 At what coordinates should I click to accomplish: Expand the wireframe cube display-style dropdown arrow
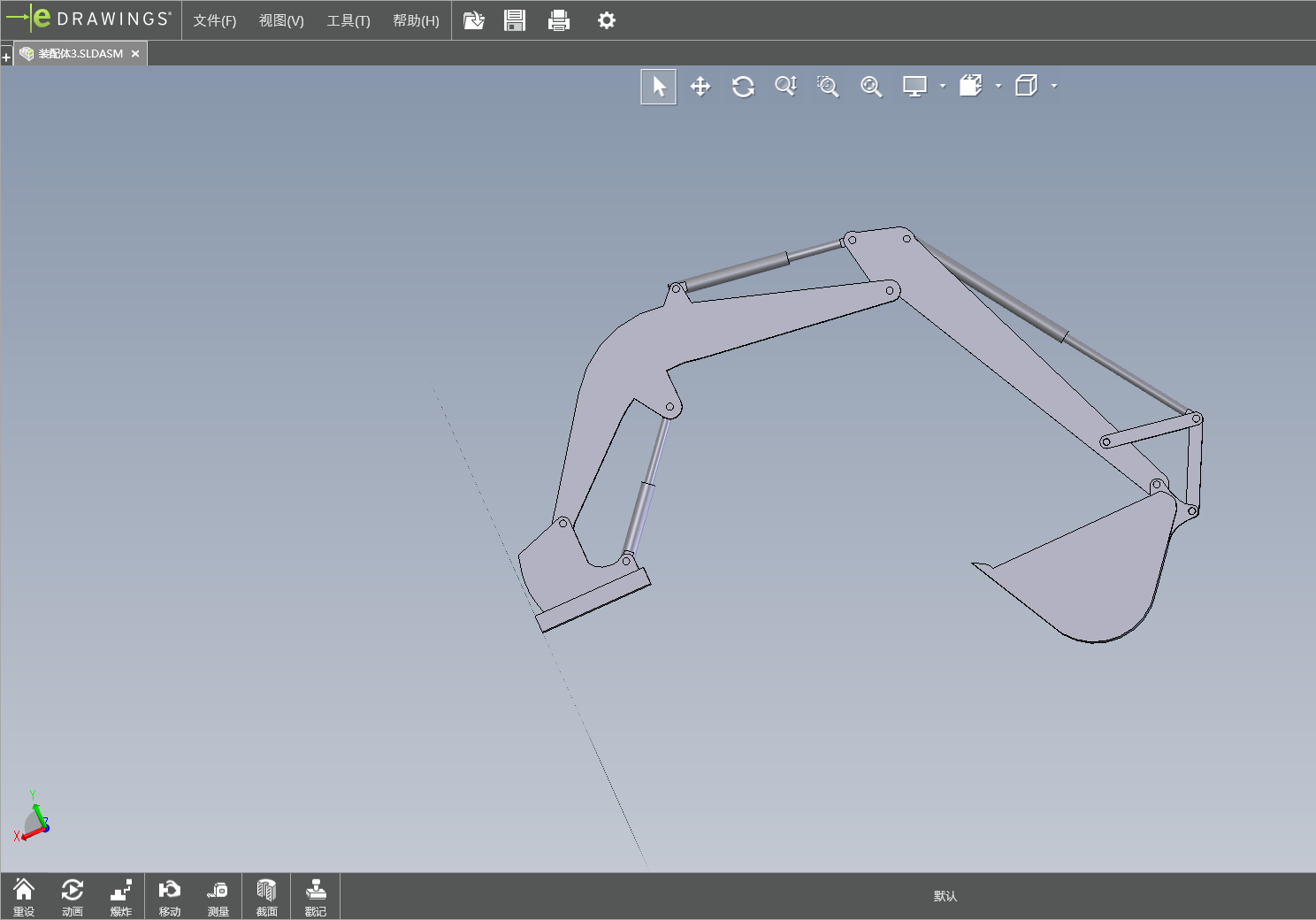1054,87
